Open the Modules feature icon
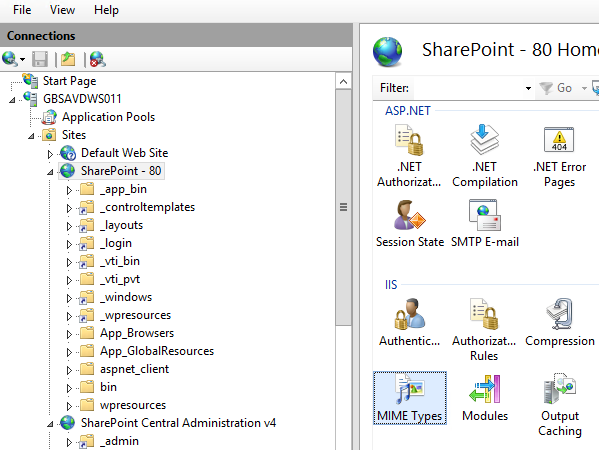This screenshot has height=450, width=599. [x=485, y=398]
